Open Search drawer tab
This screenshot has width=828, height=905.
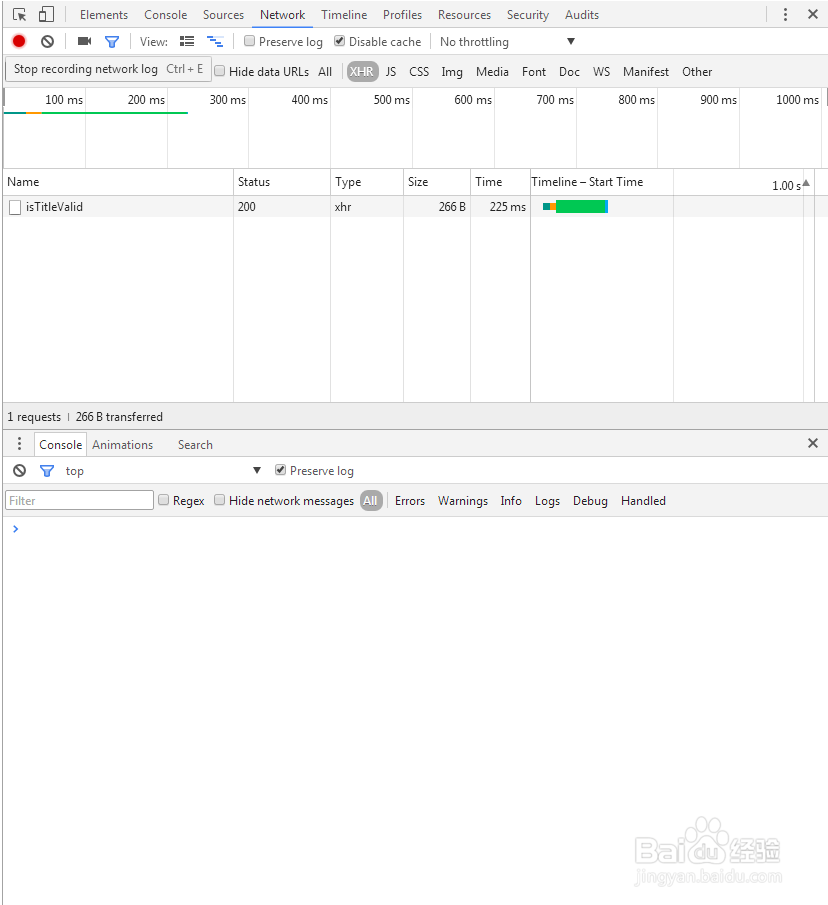(195, 444)
